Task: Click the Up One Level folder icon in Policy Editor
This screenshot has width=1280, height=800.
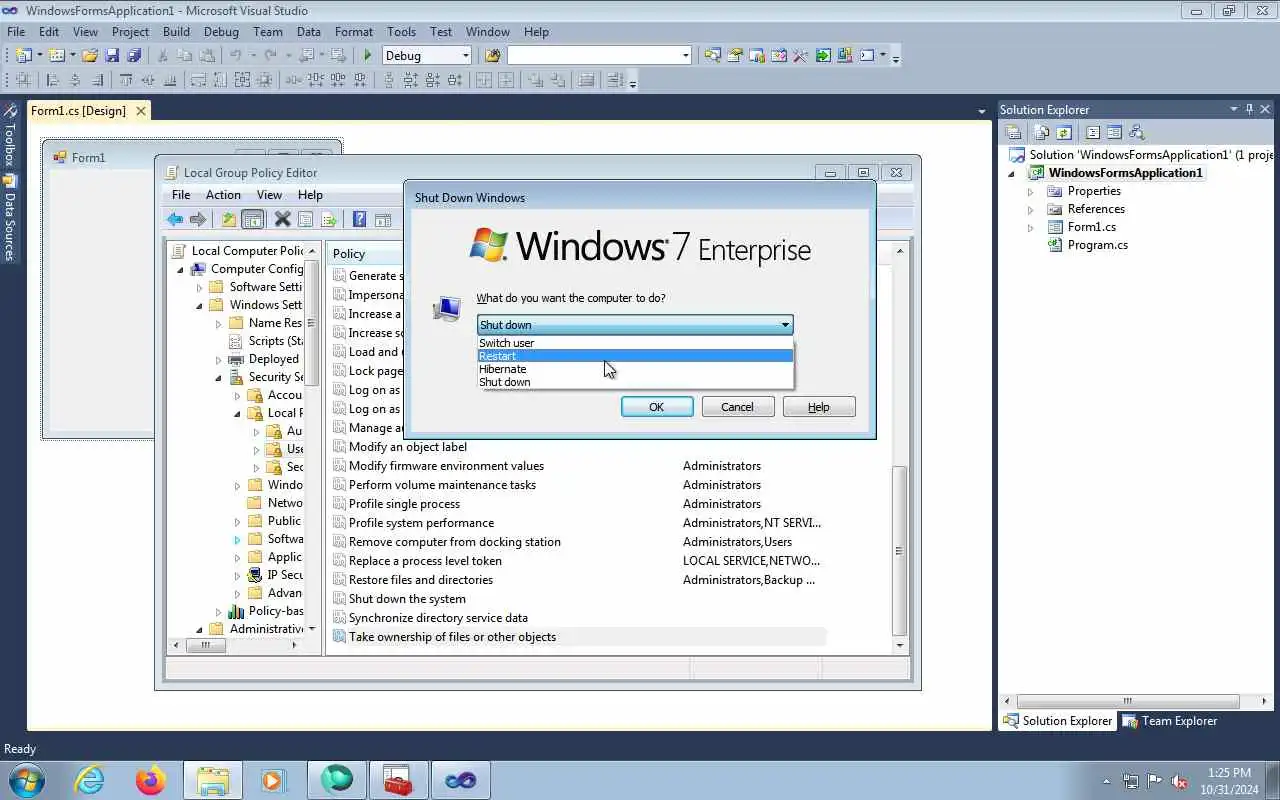Action: click(229, 219)
